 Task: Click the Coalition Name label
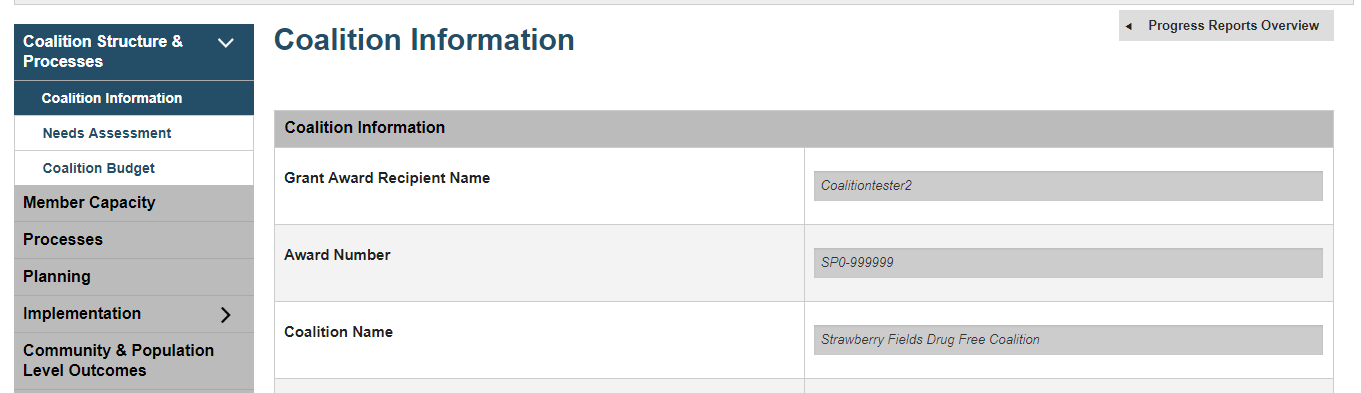tap(338, 332)
